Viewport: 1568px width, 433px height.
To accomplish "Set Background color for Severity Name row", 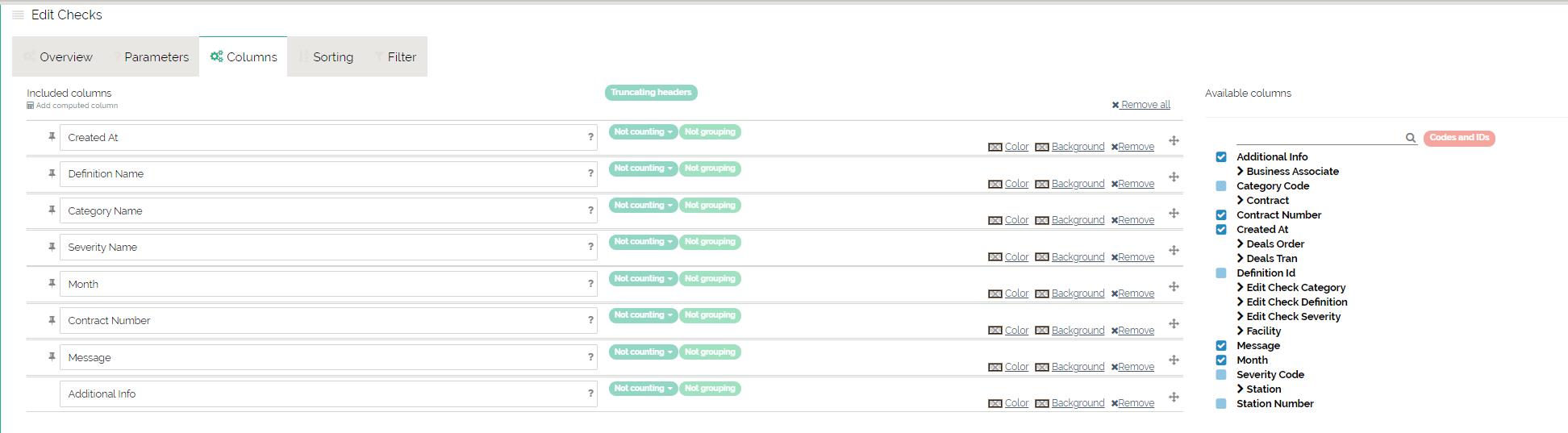I will 1077,257.
